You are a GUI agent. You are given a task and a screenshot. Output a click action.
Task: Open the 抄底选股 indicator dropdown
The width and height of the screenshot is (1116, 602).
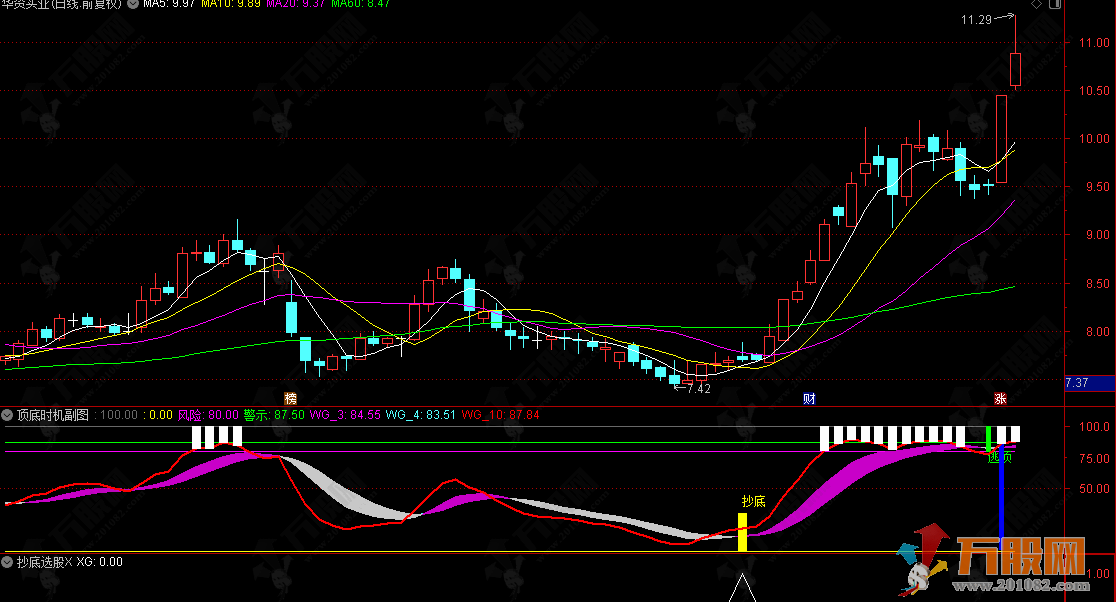(8, 562)
